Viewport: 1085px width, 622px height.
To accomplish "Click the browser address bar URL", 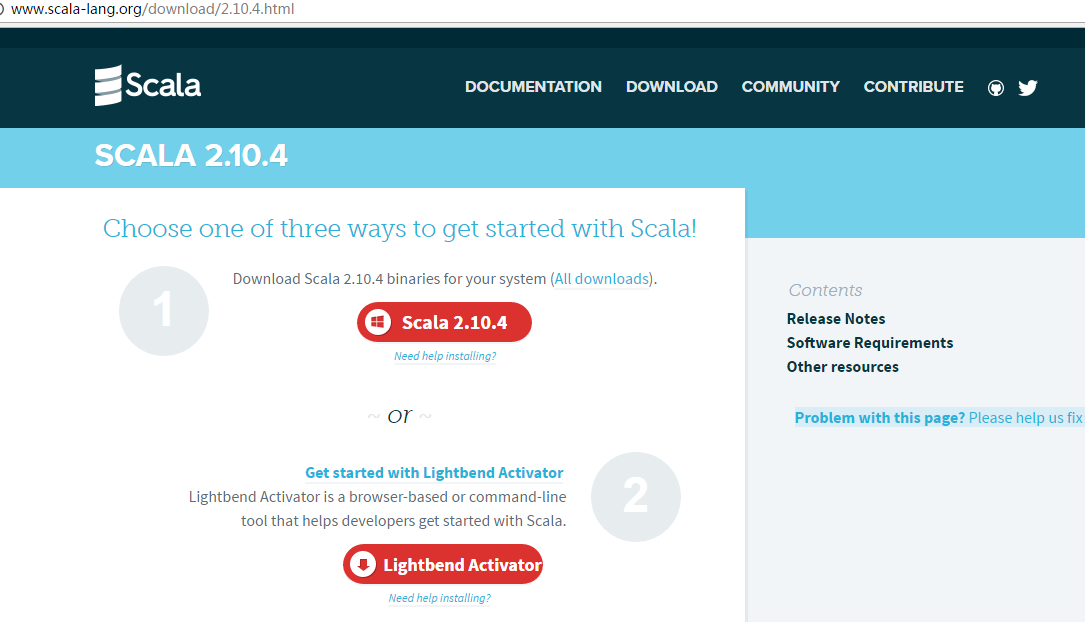I will coord(152,10).
